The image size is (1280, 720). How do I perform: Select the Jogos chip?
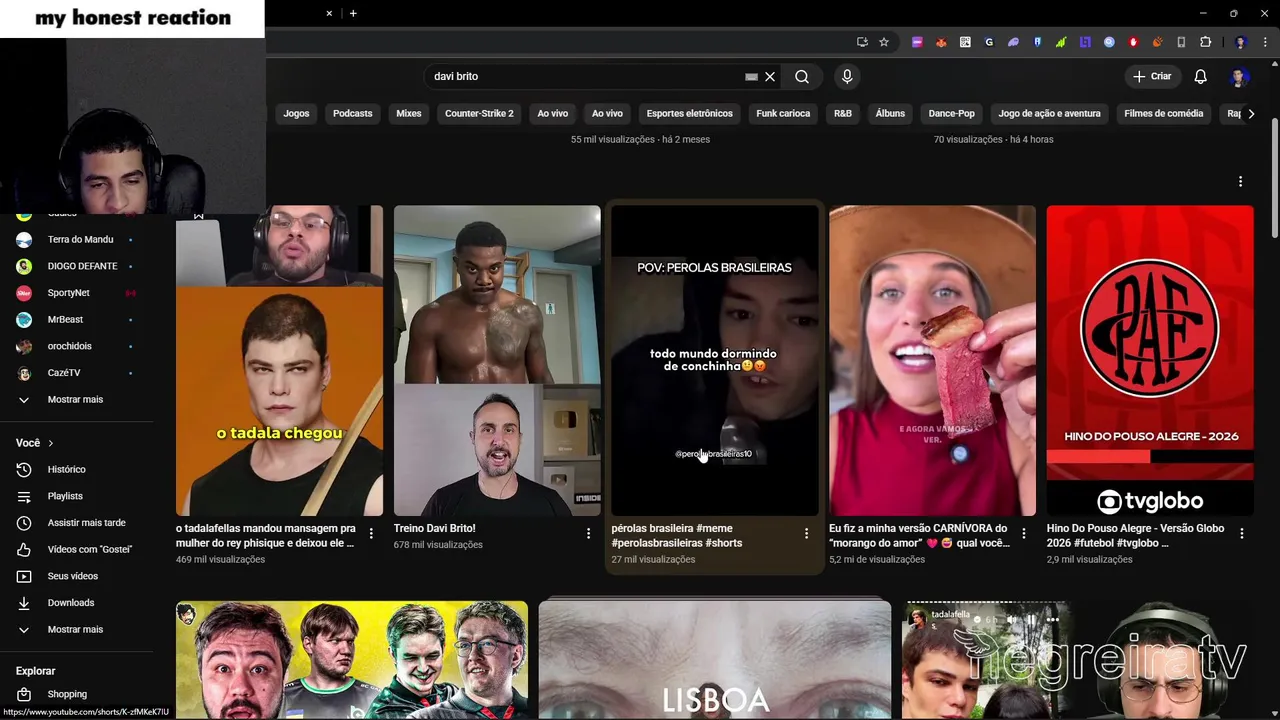click(296, 114)
